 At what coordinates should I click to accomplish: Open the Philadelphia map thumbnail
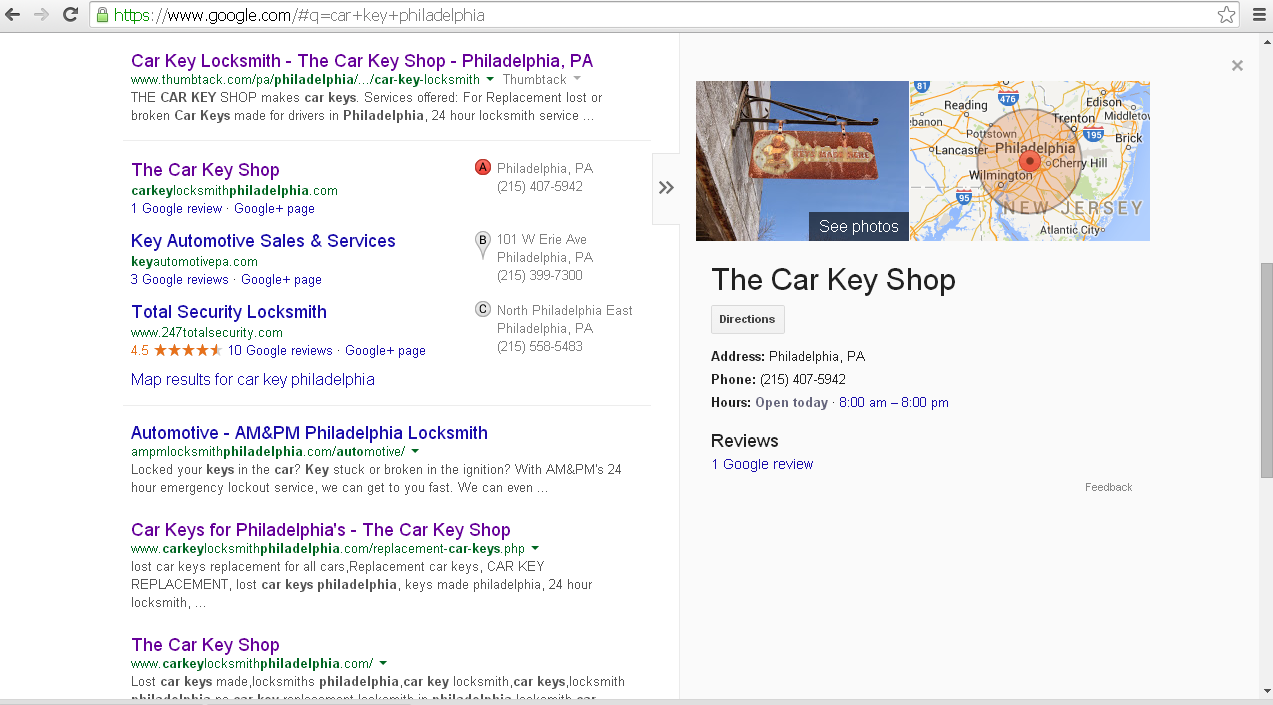(1030, 161)
